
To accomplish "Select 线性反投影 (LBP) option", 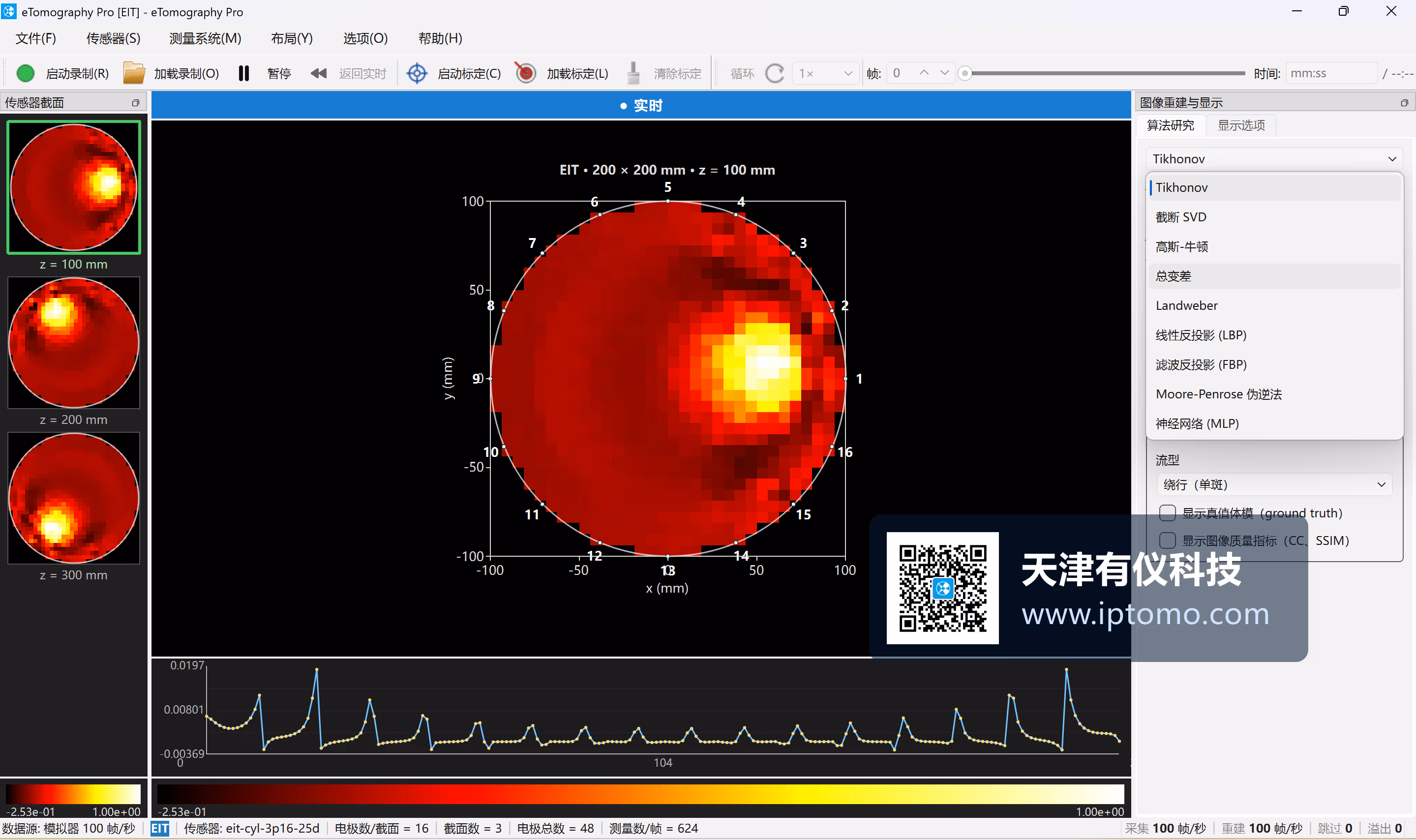I will click(1274, 335).
